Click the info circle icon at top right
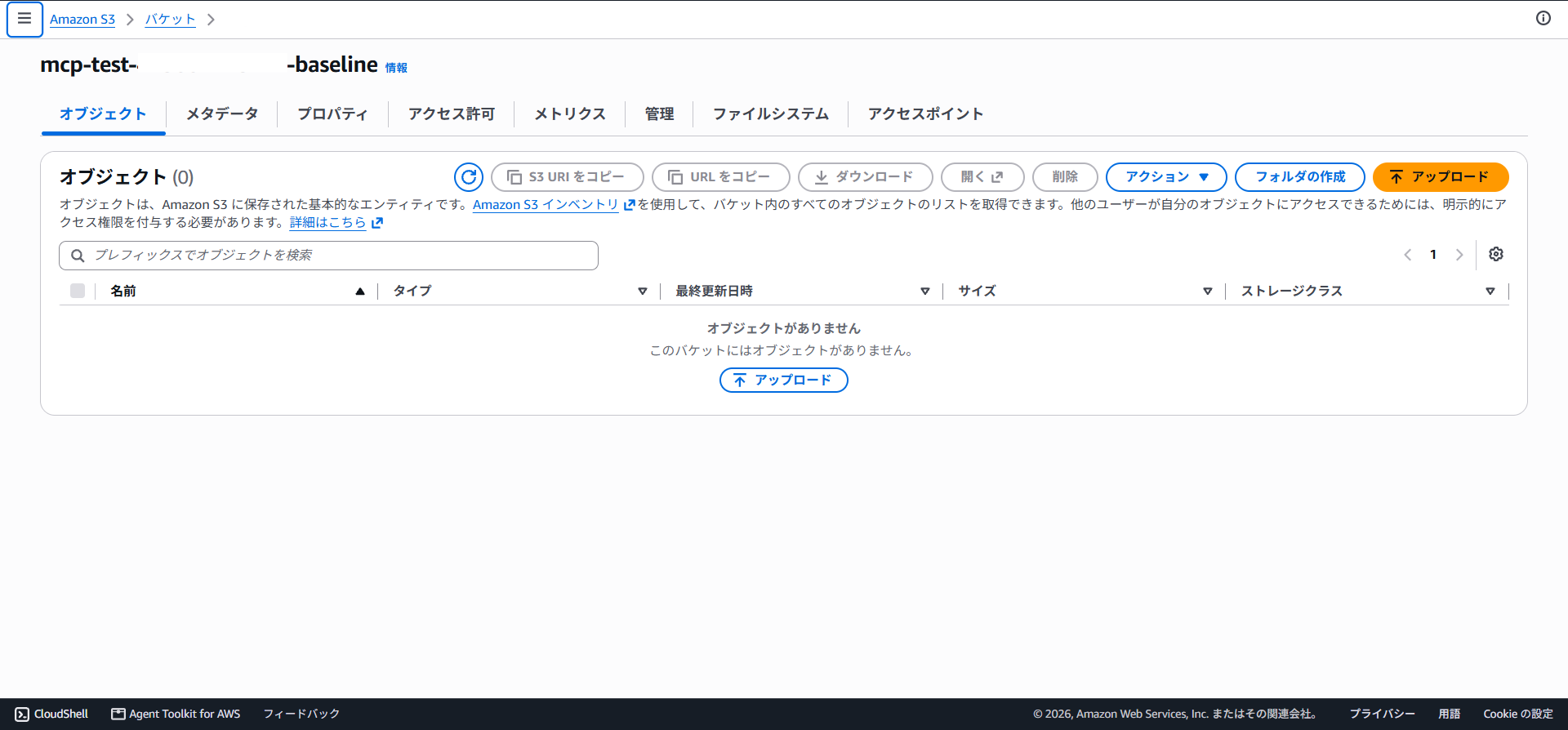Image resolution: width=1568 pixels, height=730 pixels. (x=1543, y=18)
